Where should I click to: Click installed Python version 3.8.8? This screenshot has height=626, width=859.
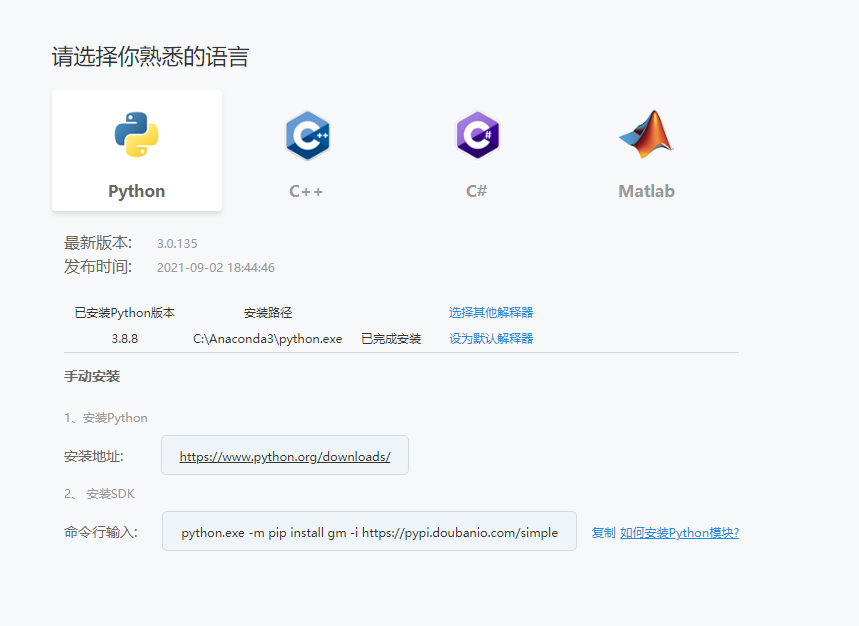(125, 339)
